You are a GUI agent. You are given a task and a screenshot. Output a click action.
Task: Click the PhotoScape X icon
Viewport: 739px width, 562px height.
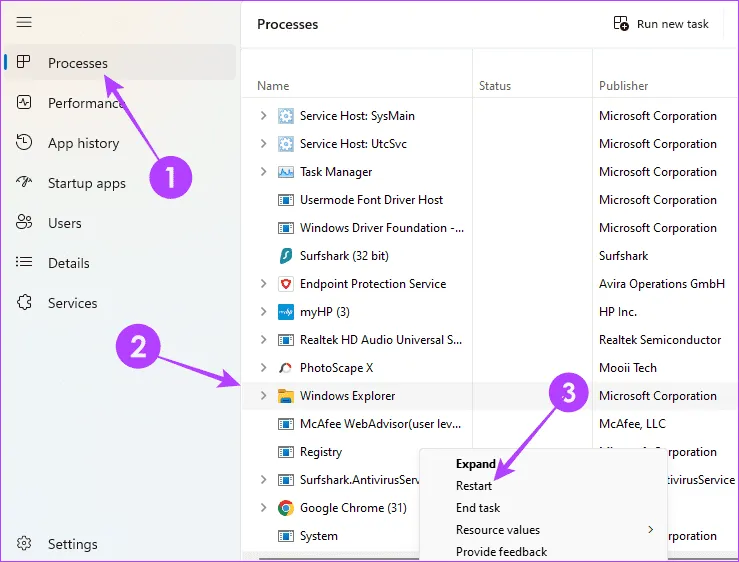[286, 368]
